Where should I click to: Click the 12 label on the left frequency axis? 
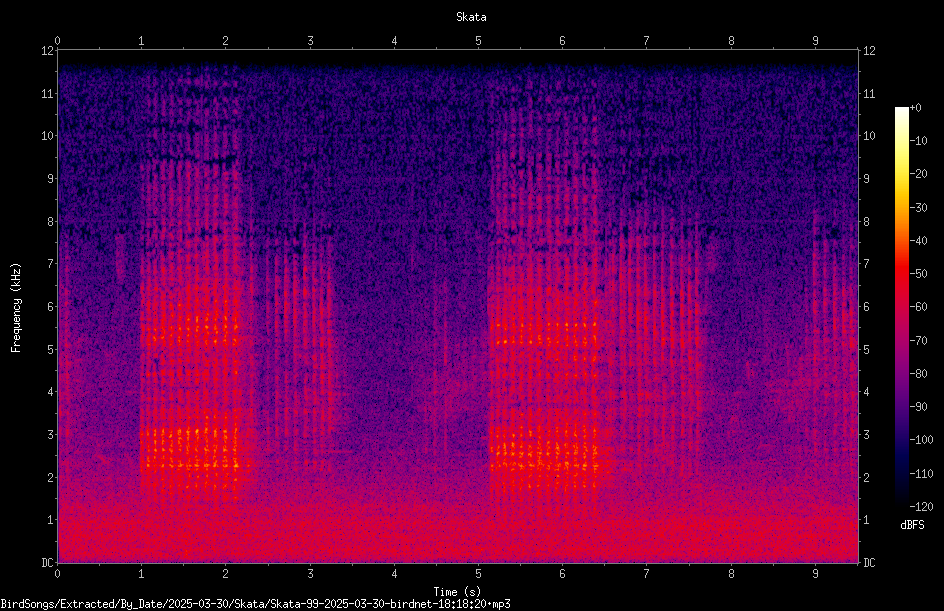[x=47, y=51]
